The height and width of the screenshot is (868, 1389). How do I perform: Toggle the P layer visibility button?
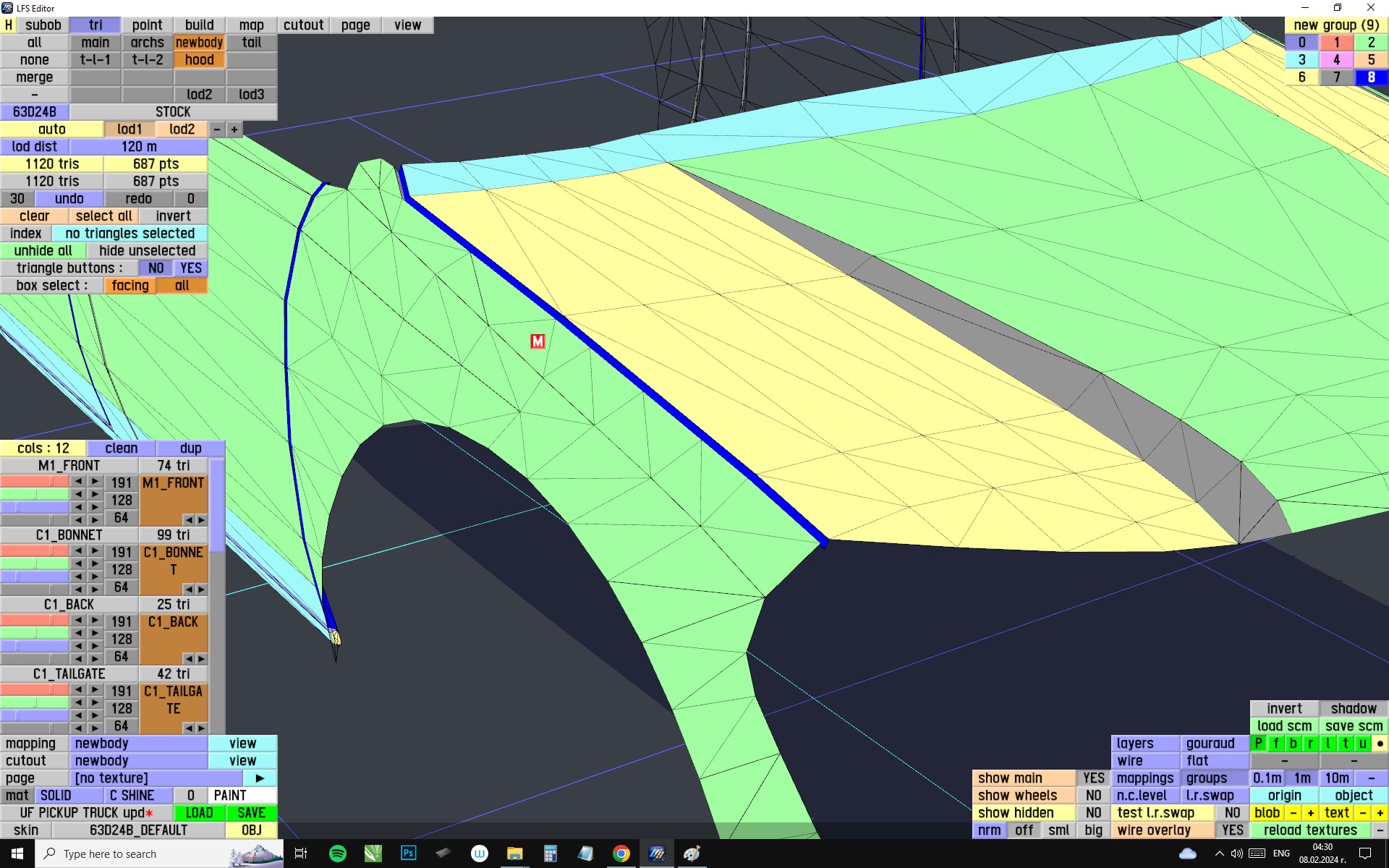[1259, 744]
